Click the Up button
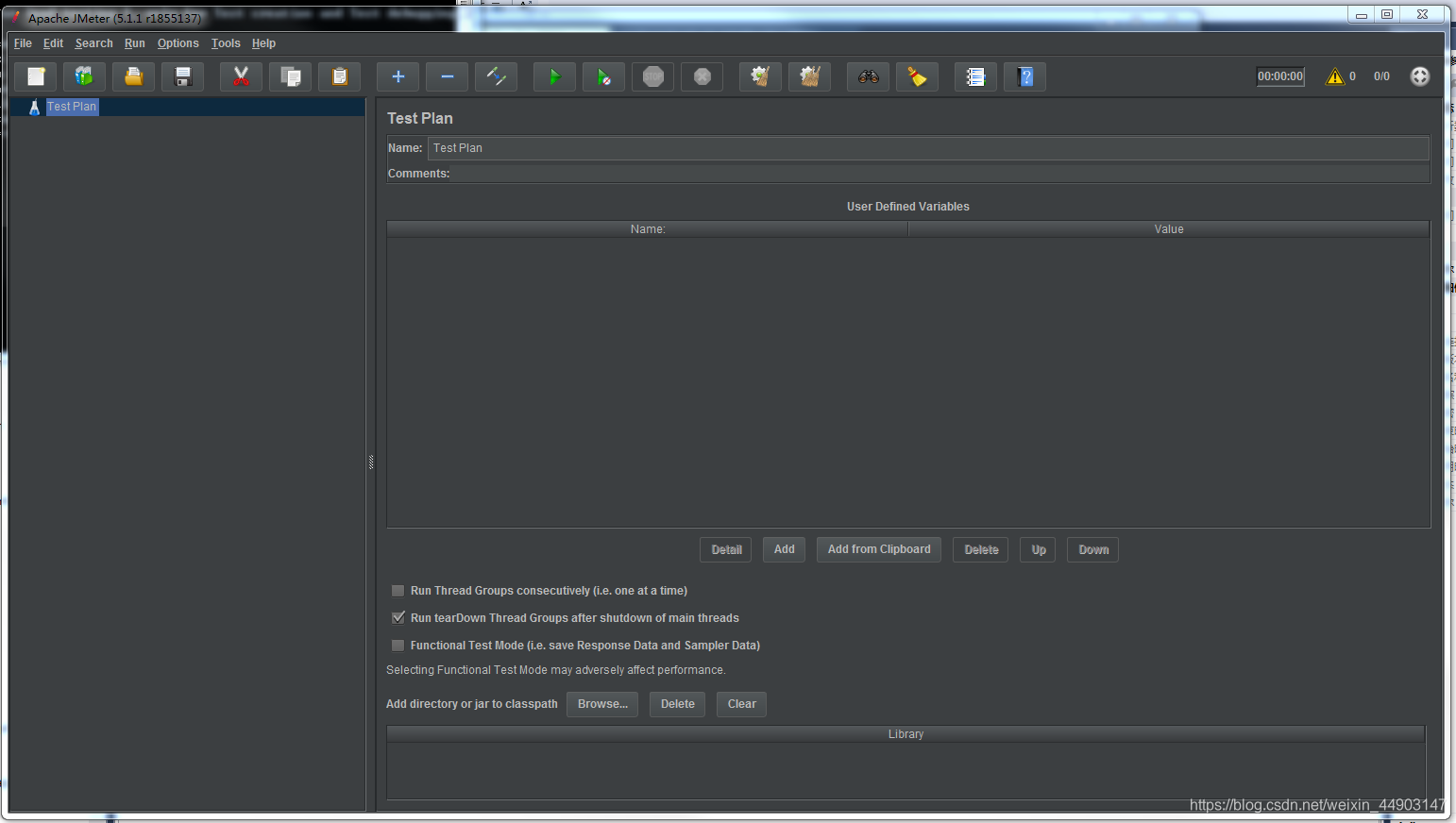 [x=1039, y=549]
